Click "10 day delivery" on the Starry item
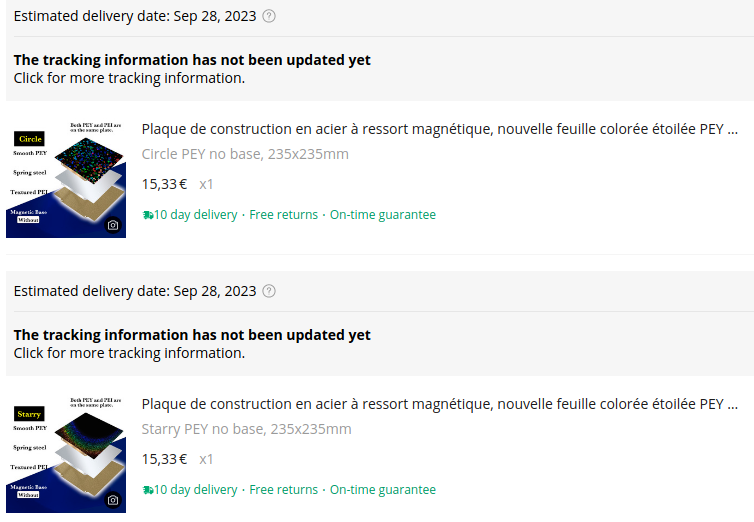The height and width of the screenshot is (522, 754). 196,490
